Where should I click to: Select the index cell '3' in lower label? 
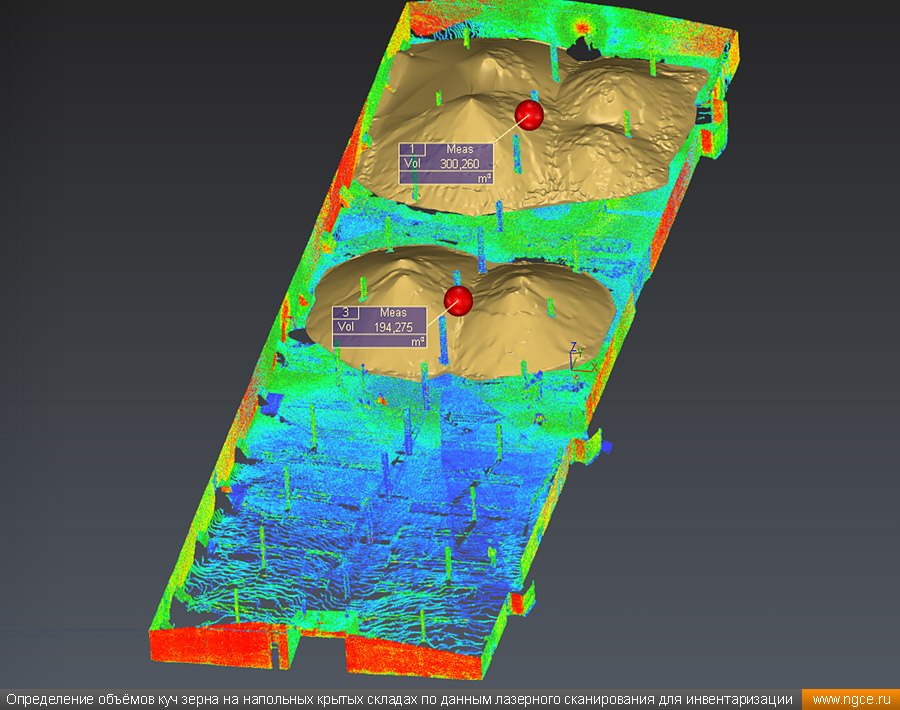(x=345, y=313)
